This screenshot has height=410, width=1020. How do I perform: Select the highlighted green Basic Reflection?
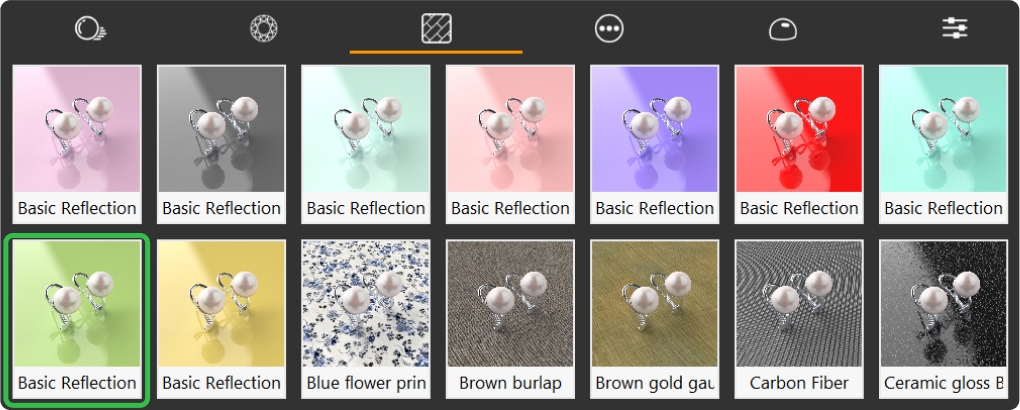pyautogui.click(x=77, y=319)
